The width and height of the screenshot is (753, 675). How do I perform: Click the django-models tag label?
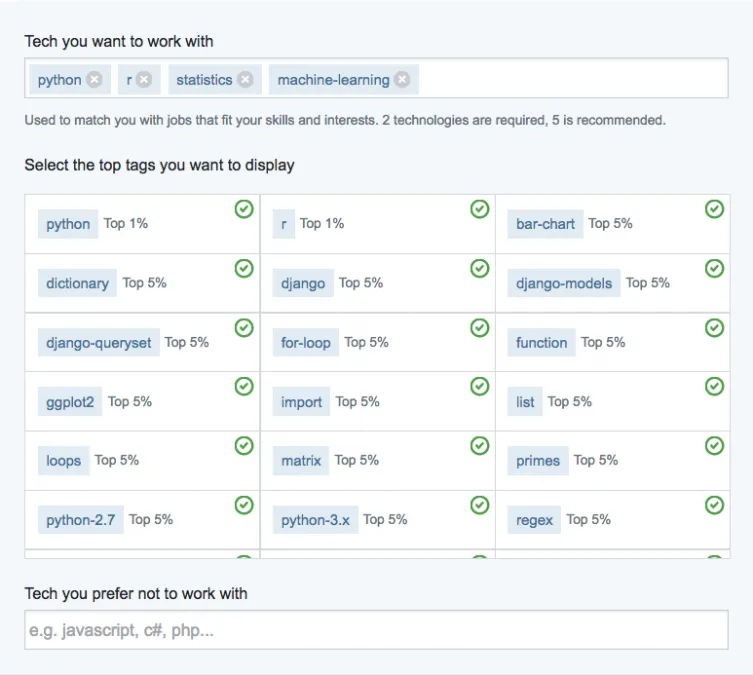tap(564, 283)
